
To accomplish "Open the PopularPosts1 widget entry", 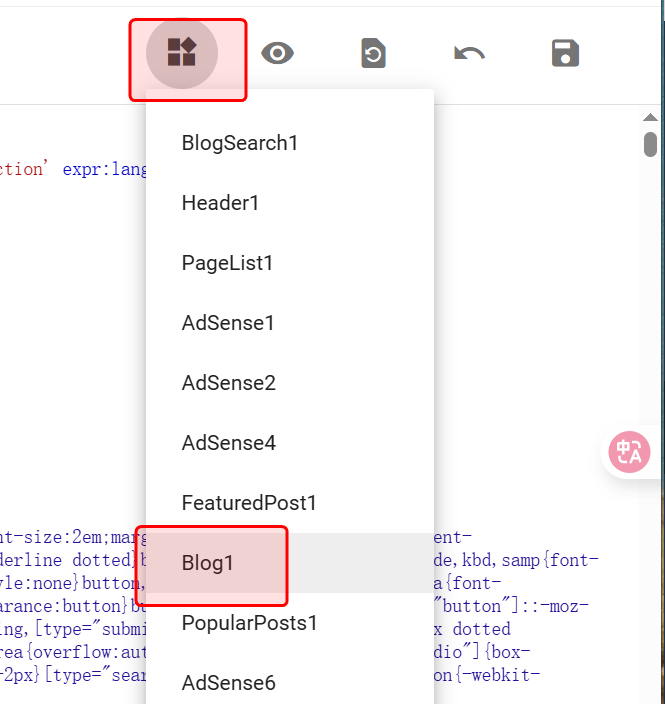I will point(249,623).
